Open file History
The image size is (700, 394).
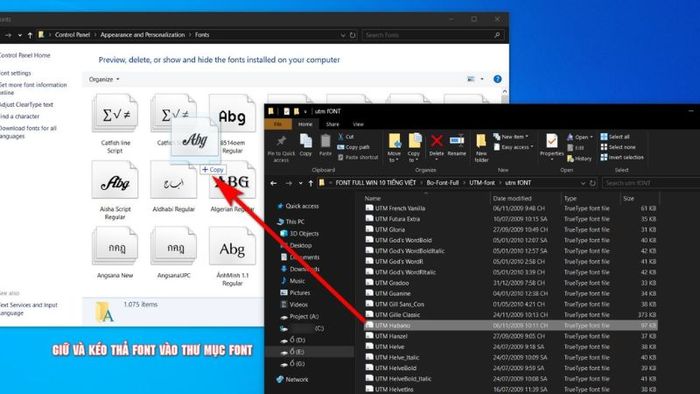579,158
